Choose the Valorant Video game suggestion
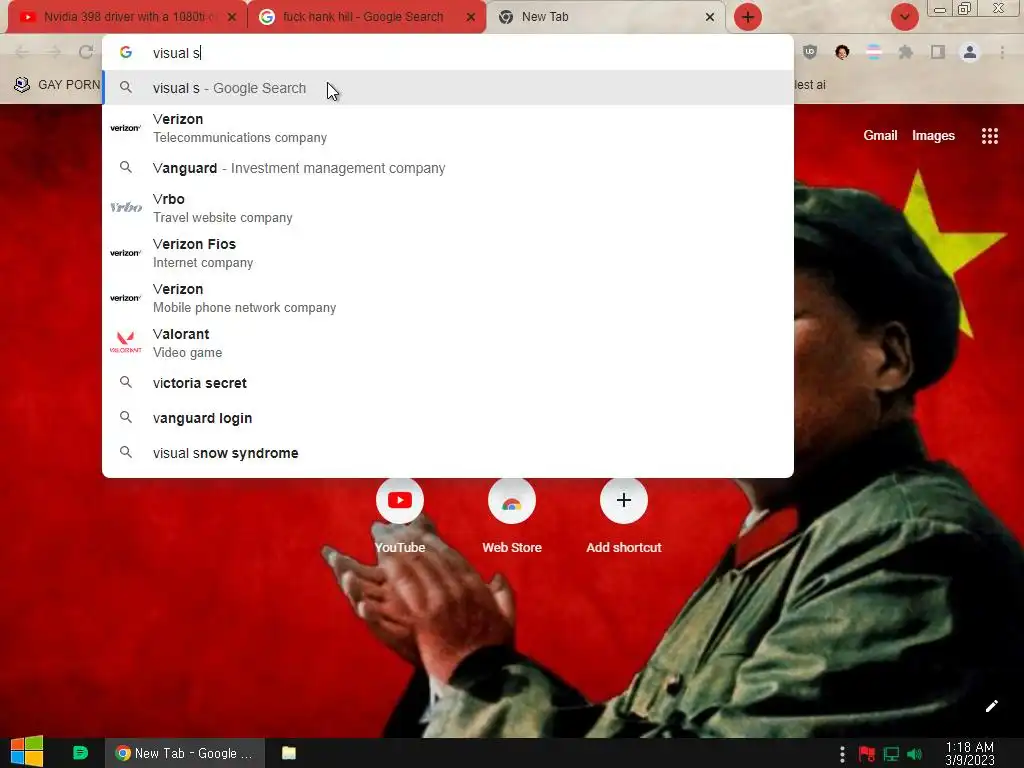1024x768 pixels. pos(448,343)
